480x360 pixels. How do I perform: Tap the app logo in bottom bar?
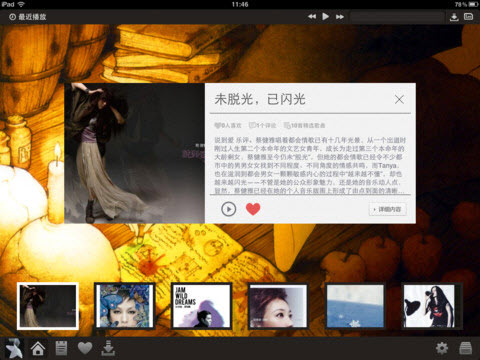point(13,348)
